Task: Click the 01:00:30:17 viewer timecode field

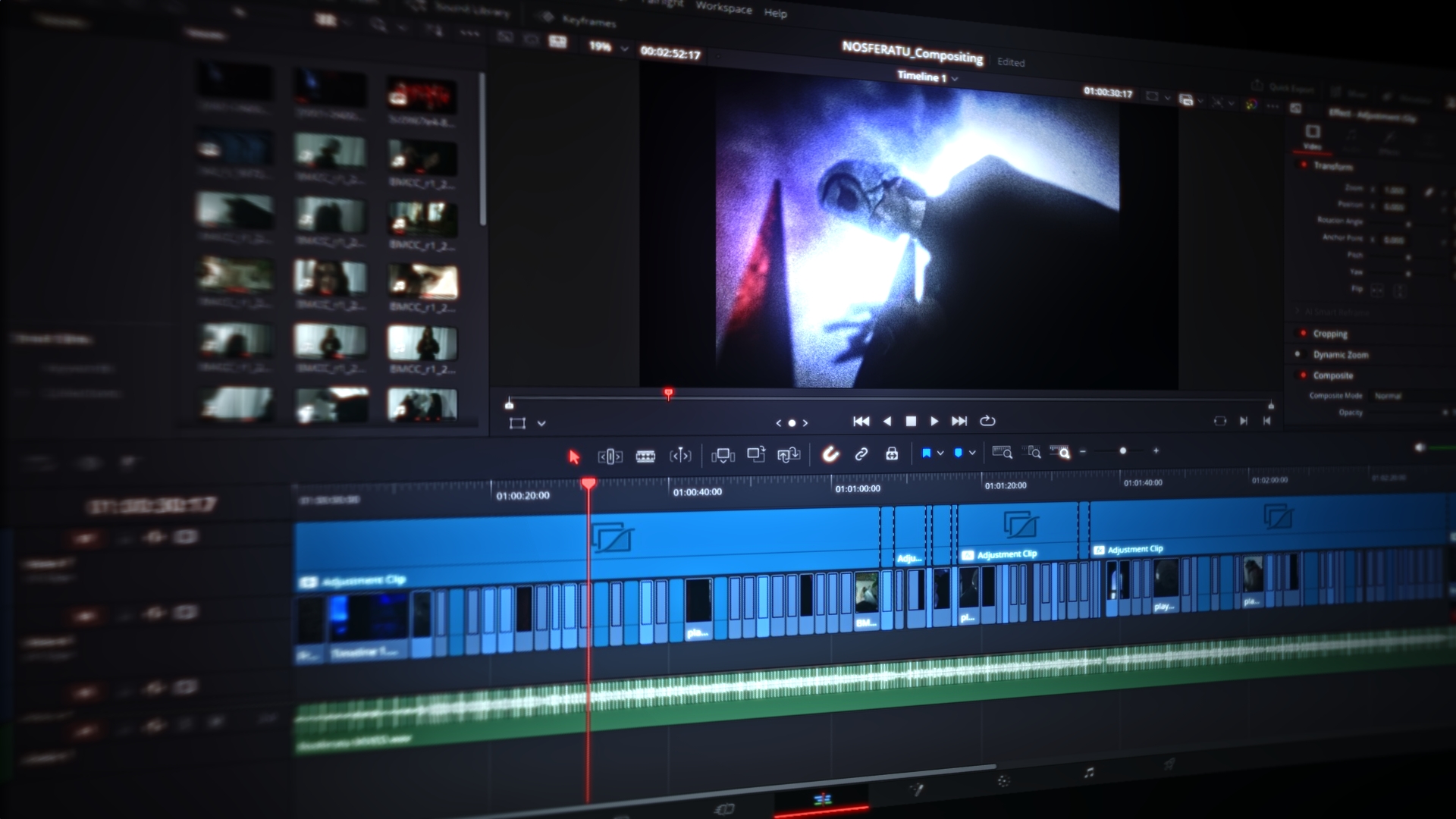Action: point(1108,93)
